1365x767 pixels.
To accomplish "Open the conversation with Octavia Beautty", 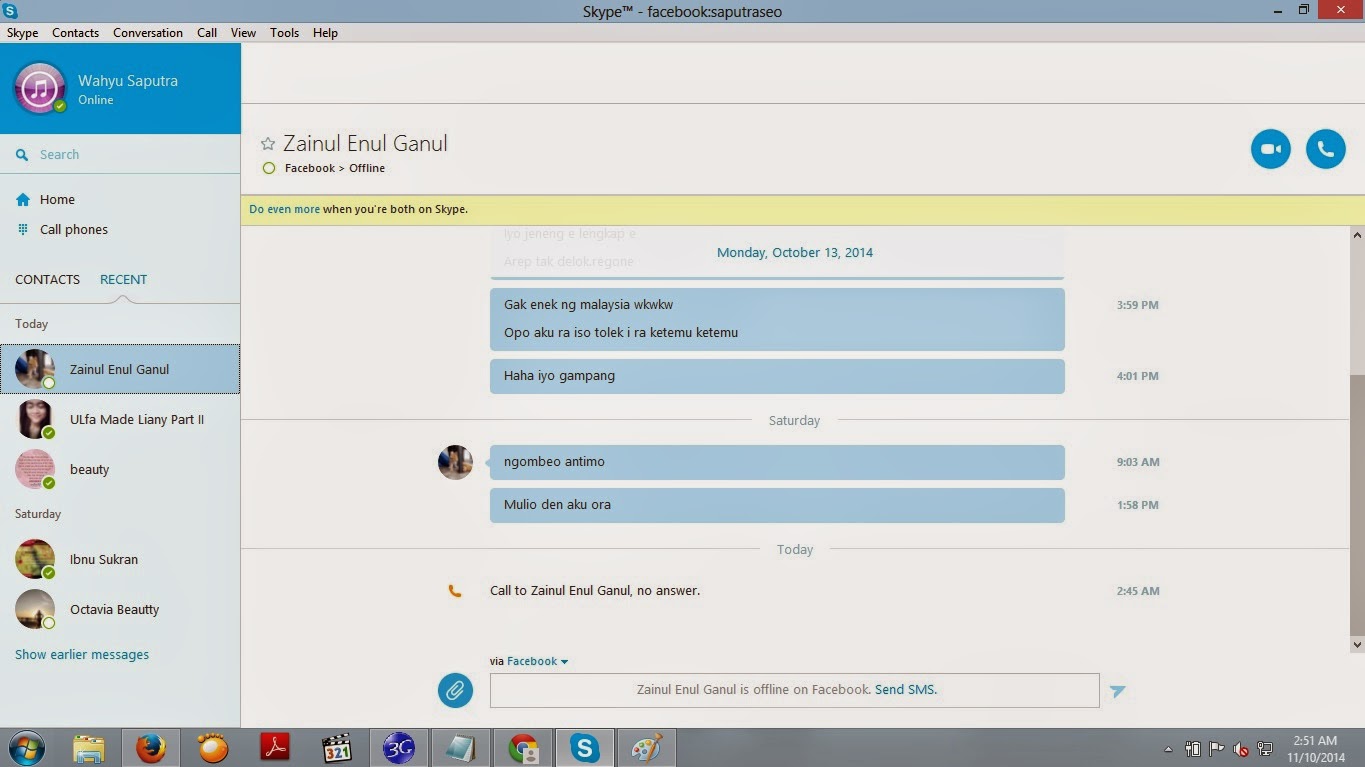I will coord(120,609).
